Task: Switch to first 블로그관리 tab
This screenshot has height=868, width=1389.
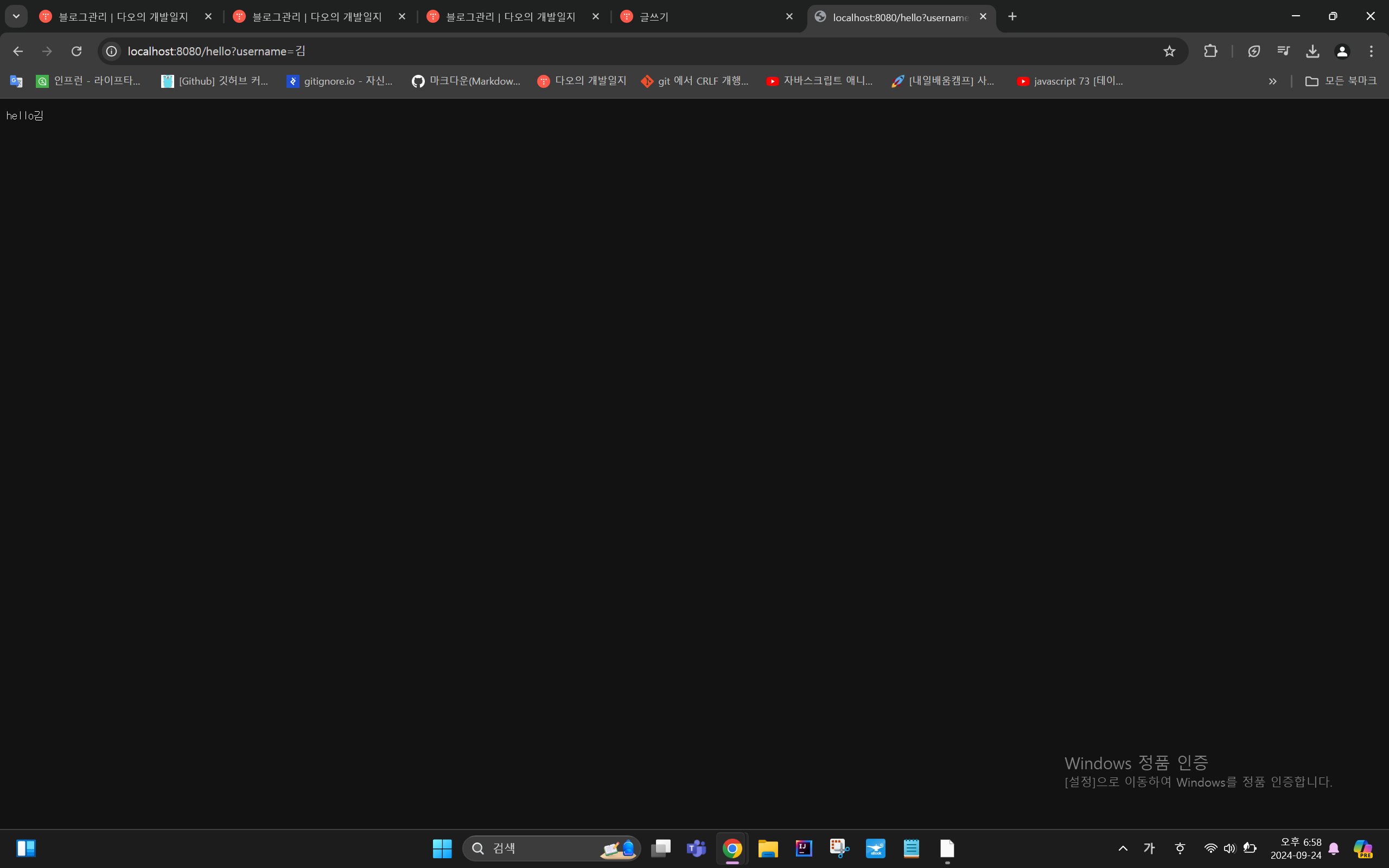Action: (123, 17)
